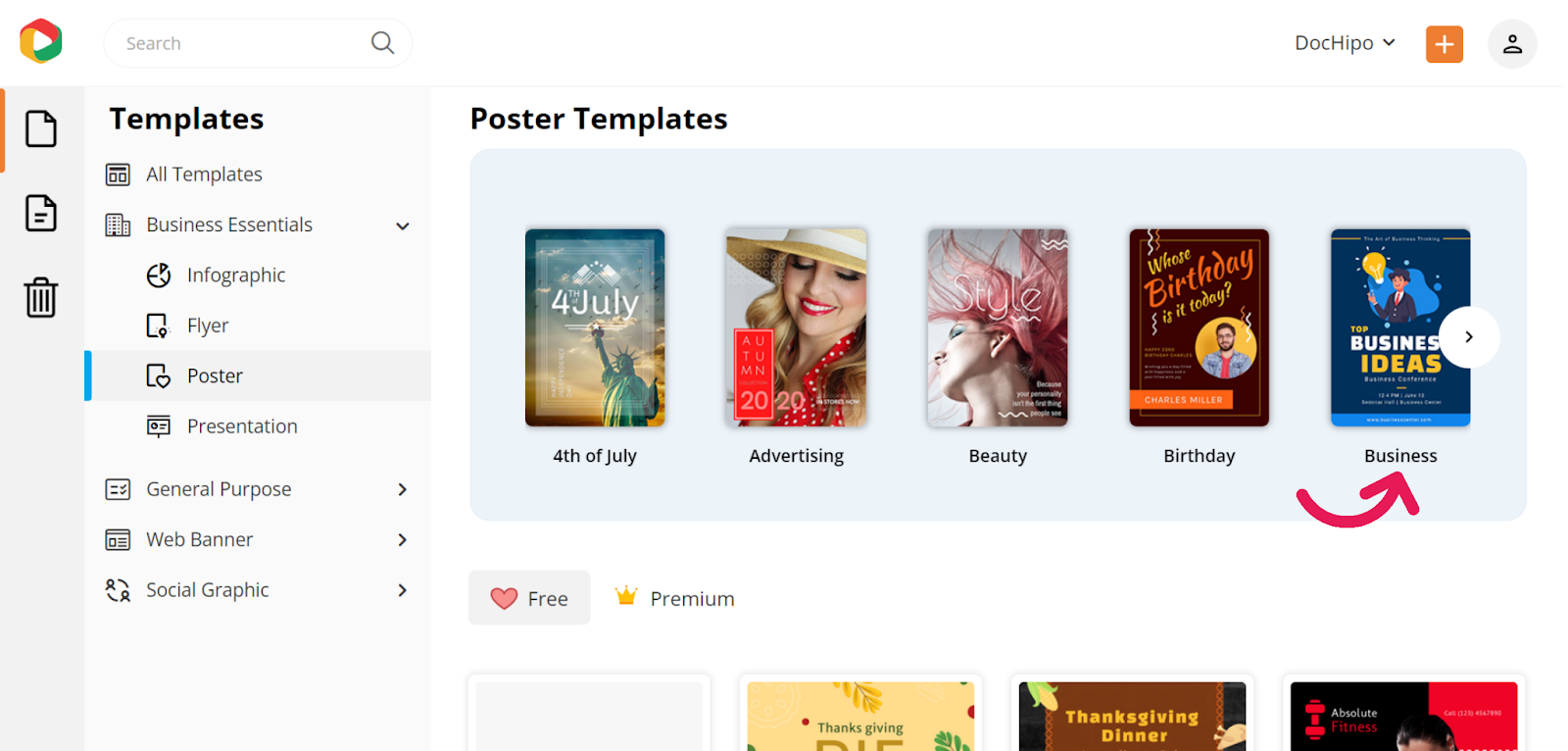Click the Advertising category label
Screen dimensions: 1568x751
click(x=796, y=456)
